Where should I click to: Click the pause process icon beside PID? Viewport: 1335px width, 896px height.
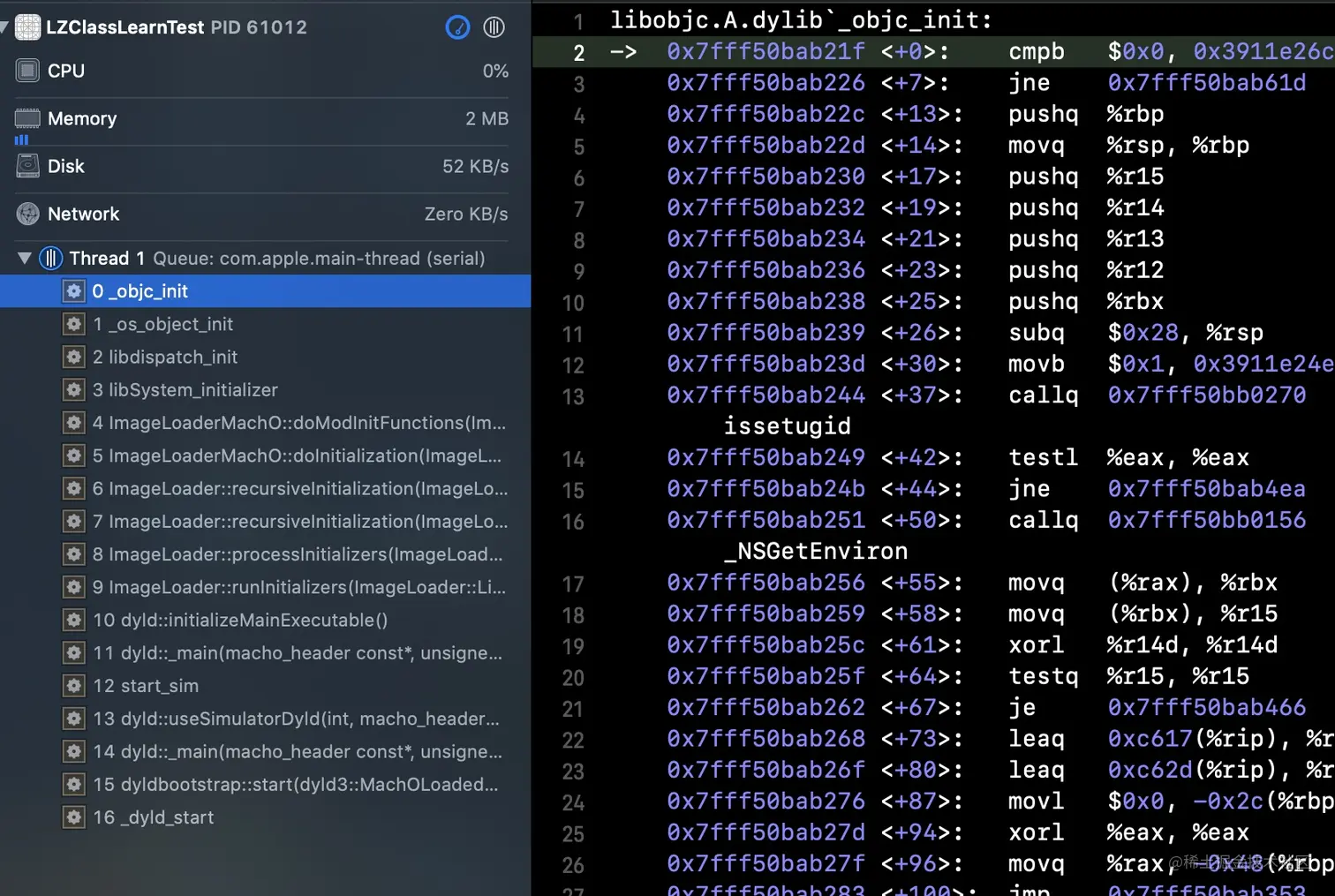pos(494,27)
